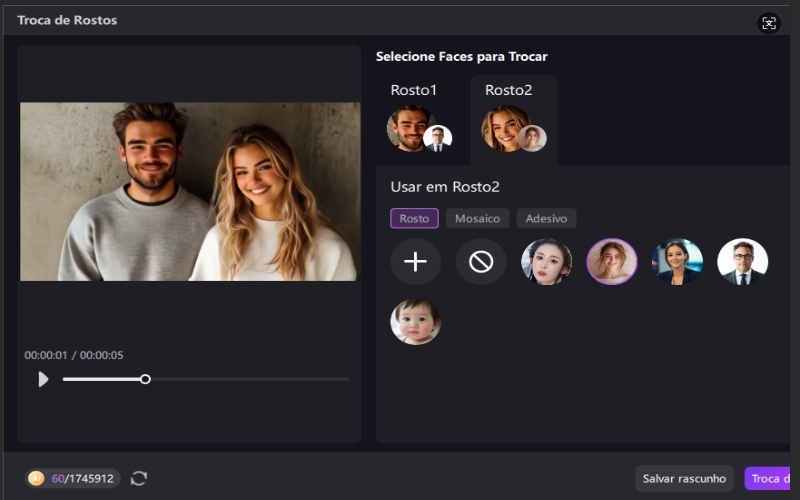Screen dimensions: 800x500
Task: Select the Adesivo option
Action: point(546,218)
